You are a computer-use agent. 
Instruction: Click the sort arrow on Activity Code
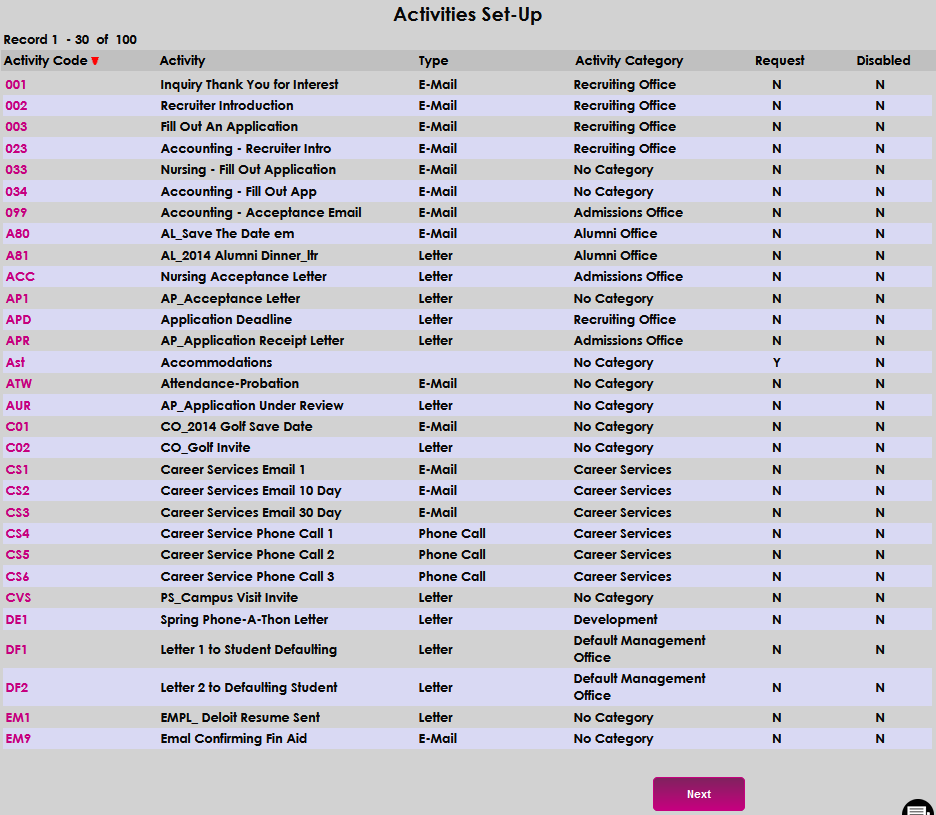(96, 60)
